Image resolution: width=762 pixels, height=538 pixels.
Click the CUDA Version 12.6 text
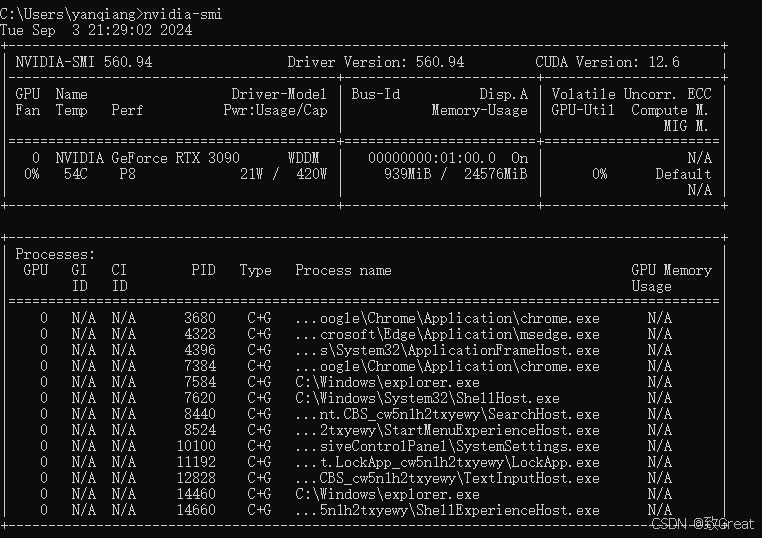607,62
